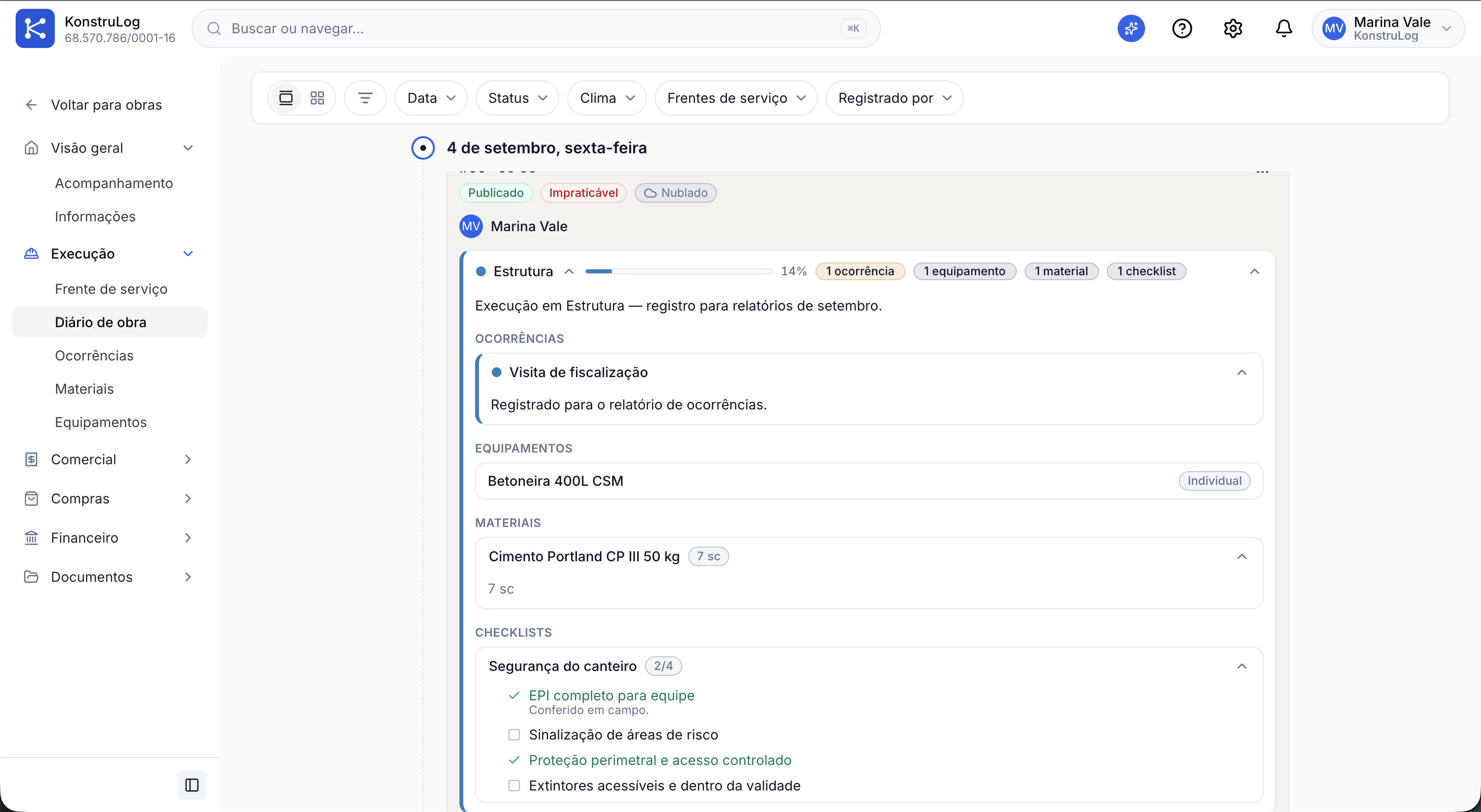Screen dimensions: 1481x812
Task: Collapse the Visita de fiscalização occurrence
Action: 1242,373
